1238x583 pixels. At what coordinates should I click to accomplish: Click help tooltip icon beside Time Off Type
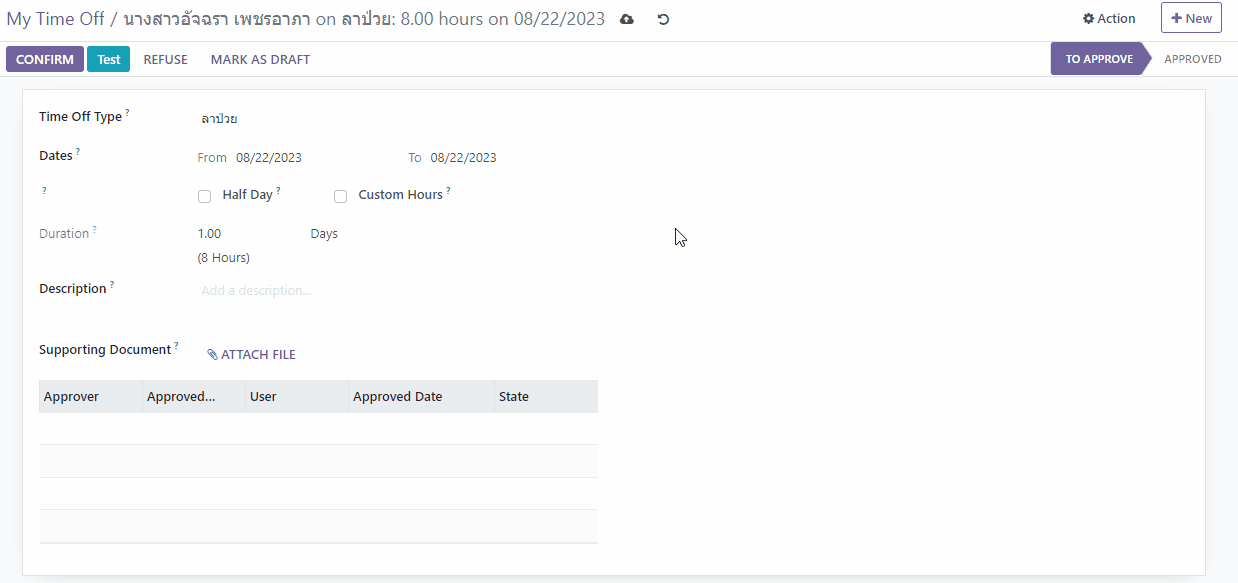tap(128, 113)
